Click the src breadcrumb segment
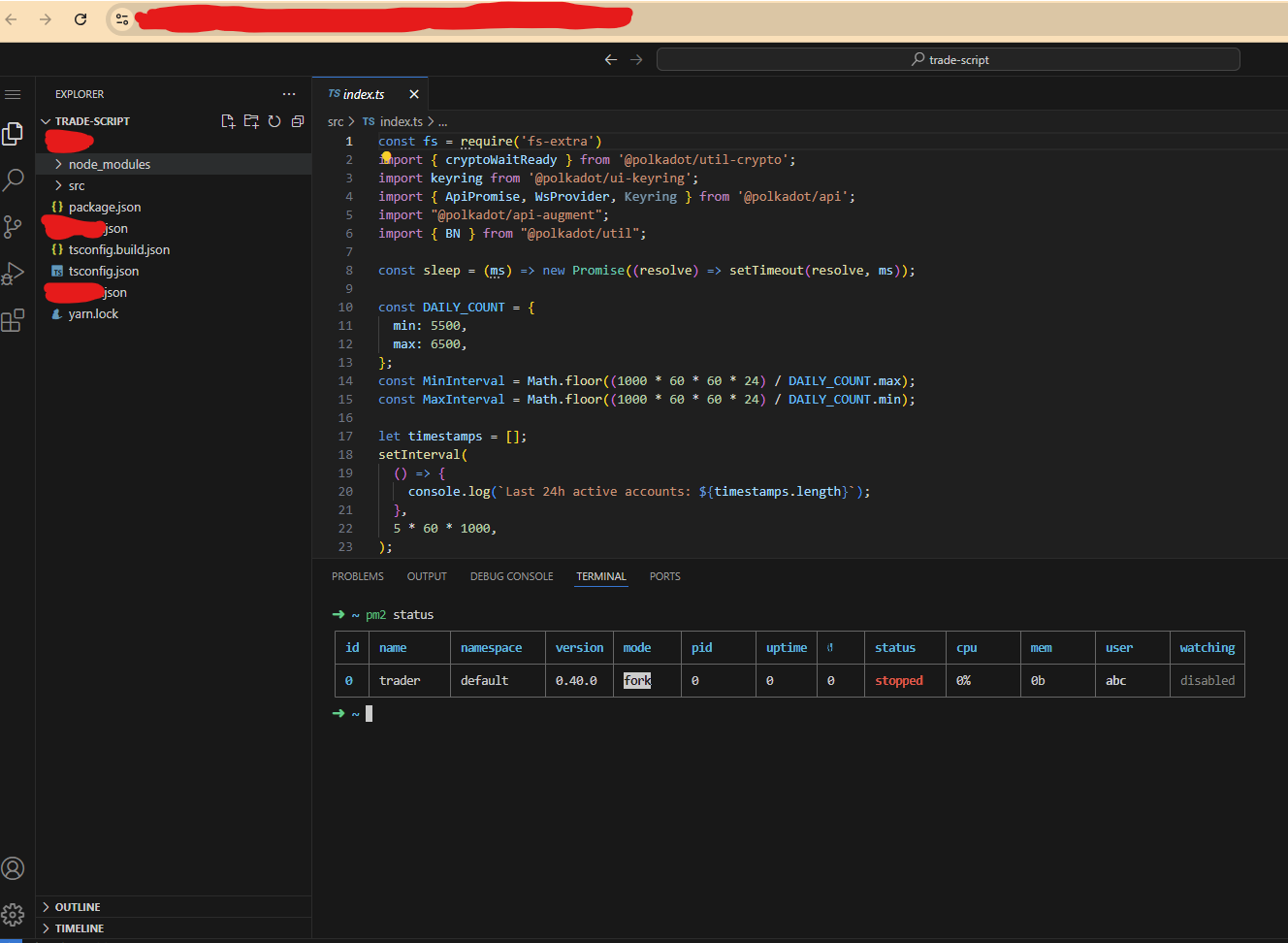Screen dimensions: 1288x943 tap(336, 121)
